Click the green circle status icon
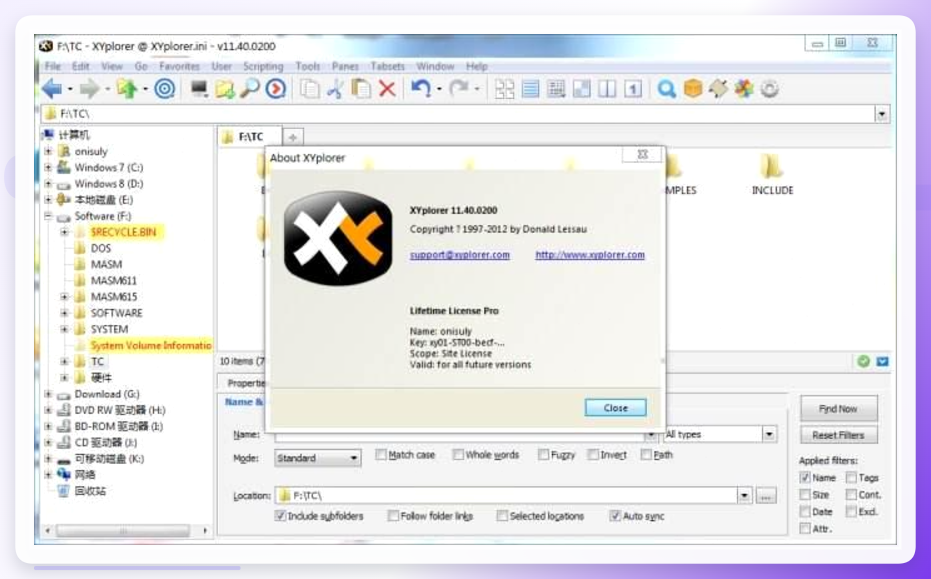The image size is (931, 579). coord(863,361)
